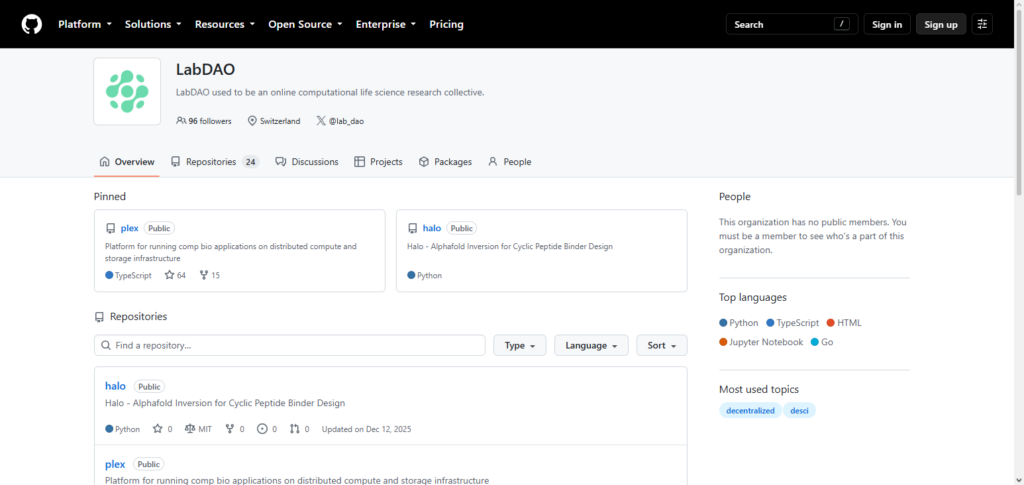This screenshot has height=485, width=1024.
Task: Switch to the Discussions tab
Action: [x=307, y=162]
